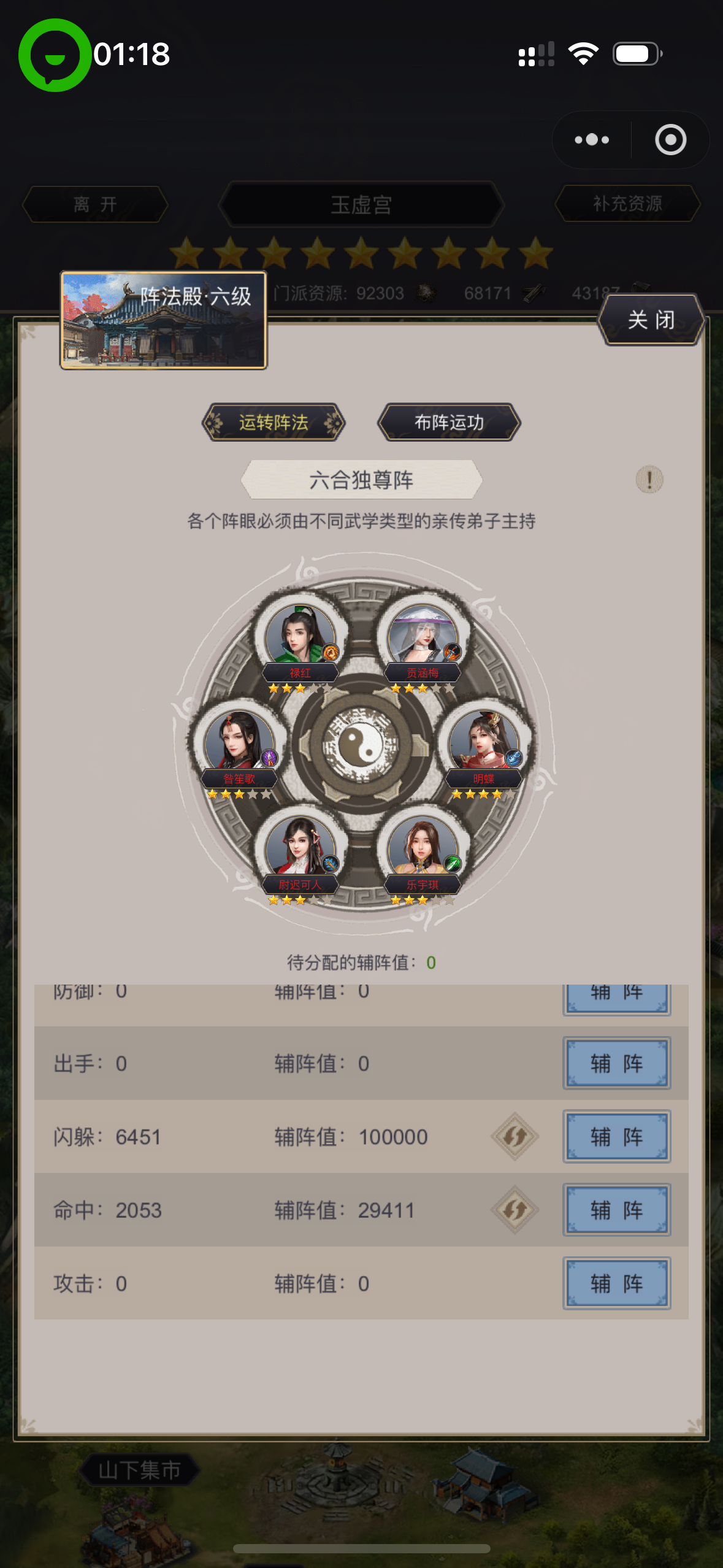This screenshot has width=723, height=1568.
Task: Click the swap icon in 命中 row
Action: coord(515,1210)
